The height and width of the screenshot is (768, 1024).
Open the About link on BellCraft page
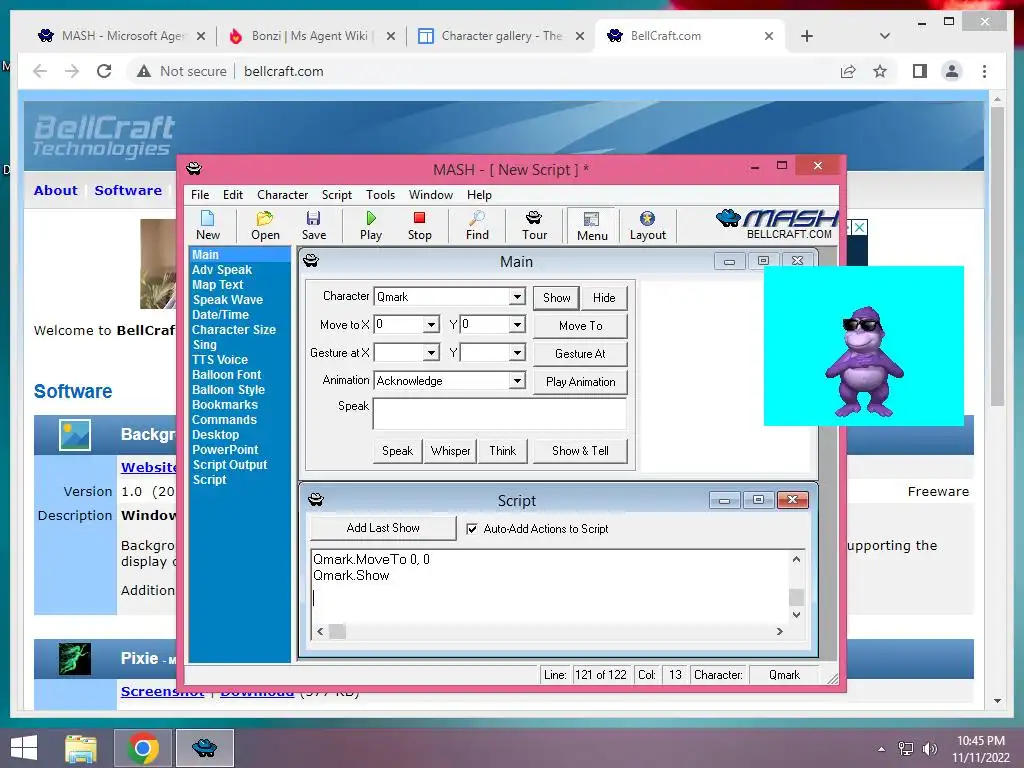coord(56,190)
